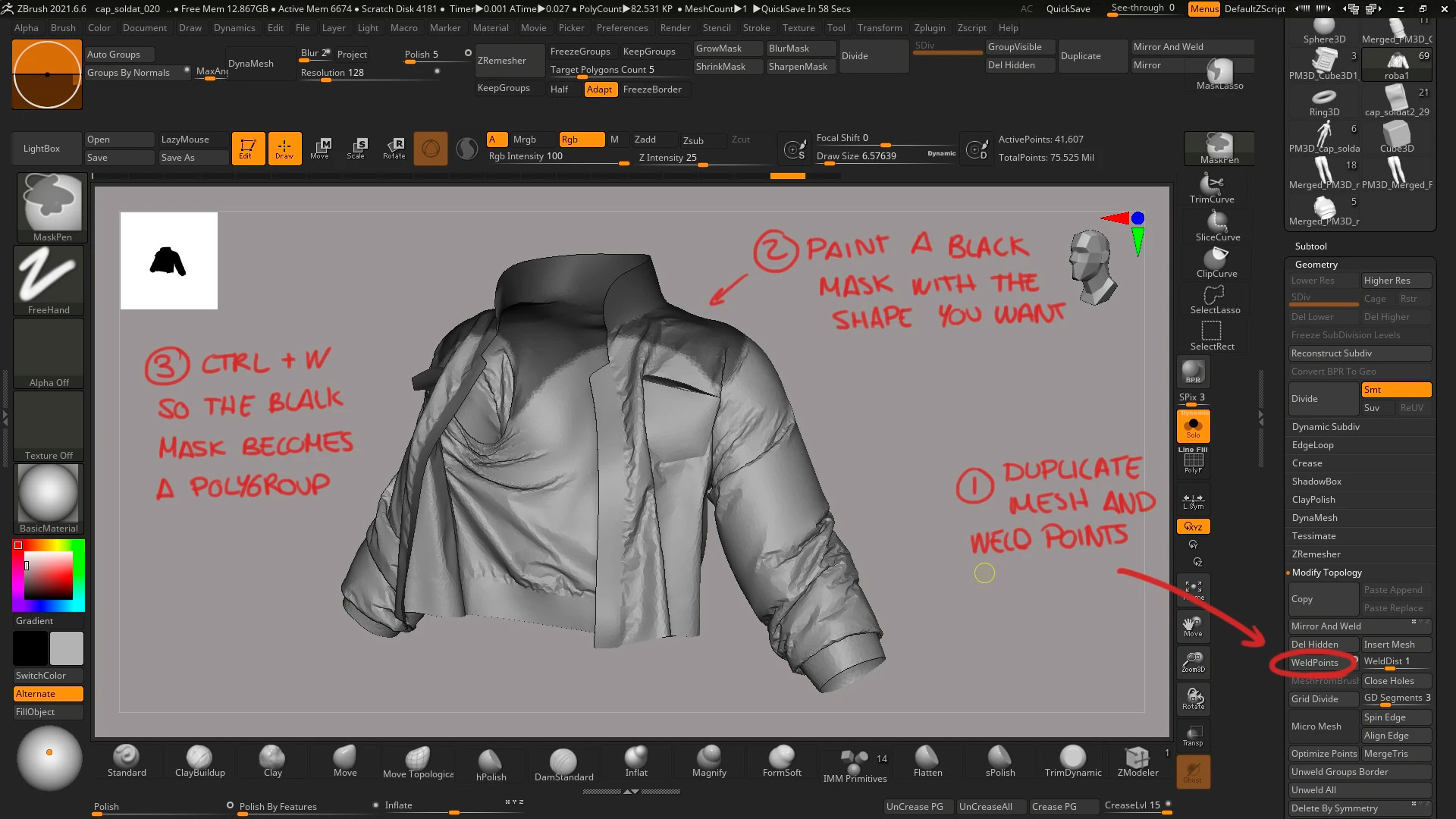The width and height of the screenshot is (1456, 819).
Task: Open the Stroke menu
Action: (x=756, y=28)
